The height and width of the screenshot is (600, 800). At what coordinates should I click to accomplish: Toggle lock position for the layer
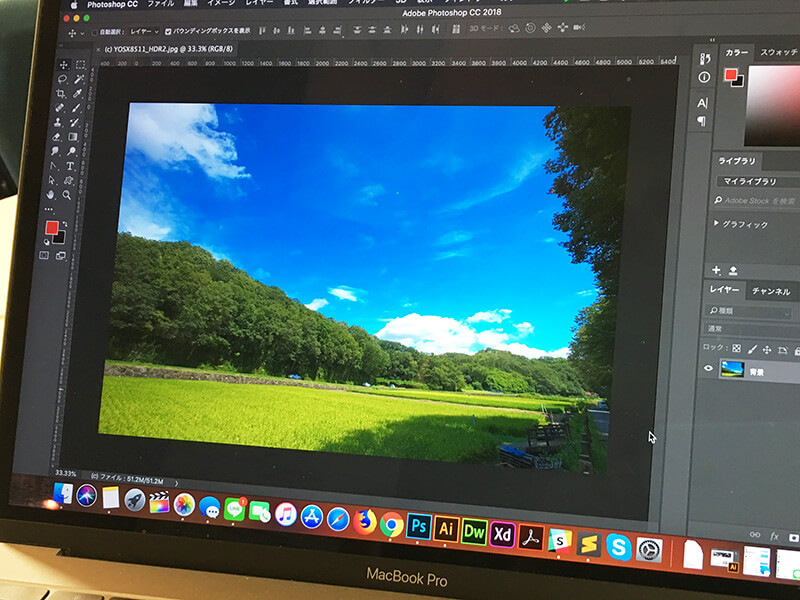766,349
